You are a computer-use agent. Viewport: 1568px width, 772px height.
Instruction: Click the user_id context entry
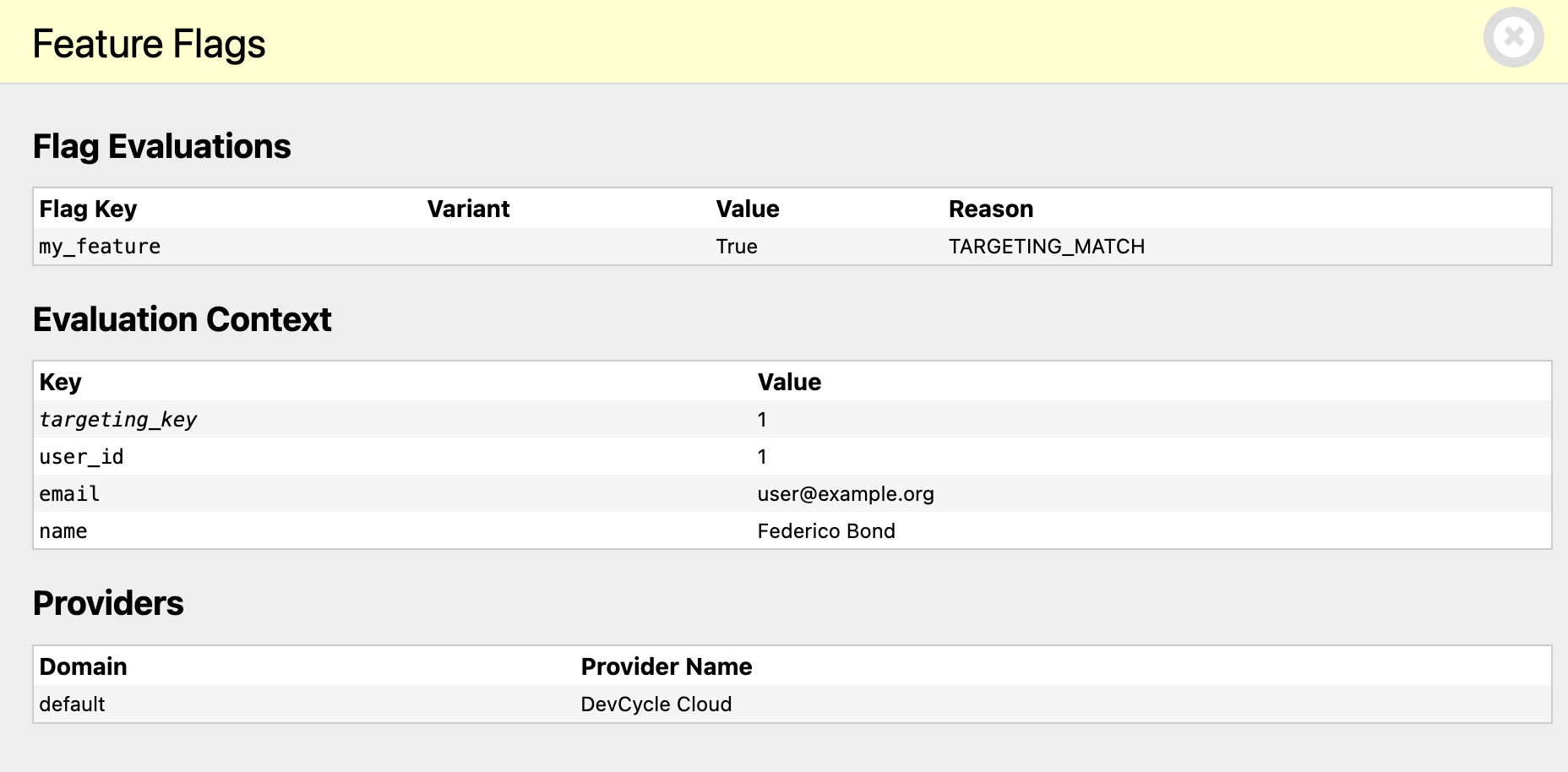[x=79, y=456]
